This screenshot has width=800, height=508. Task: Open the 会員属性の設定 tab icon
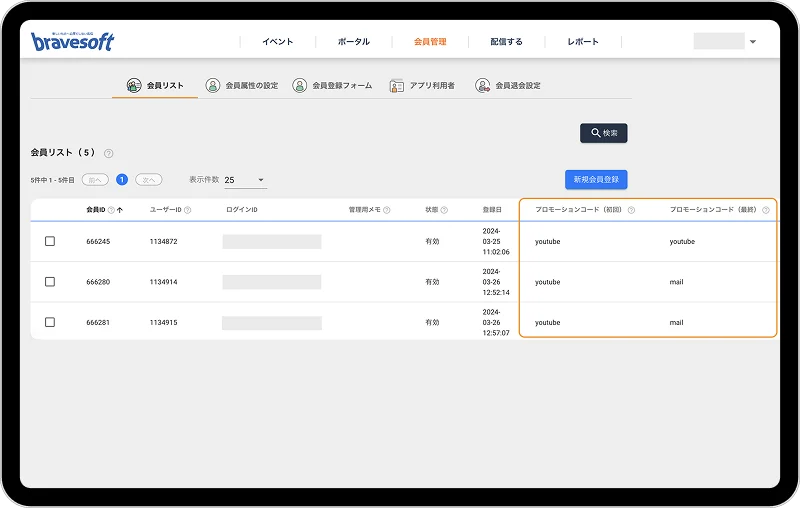[212, 86]
